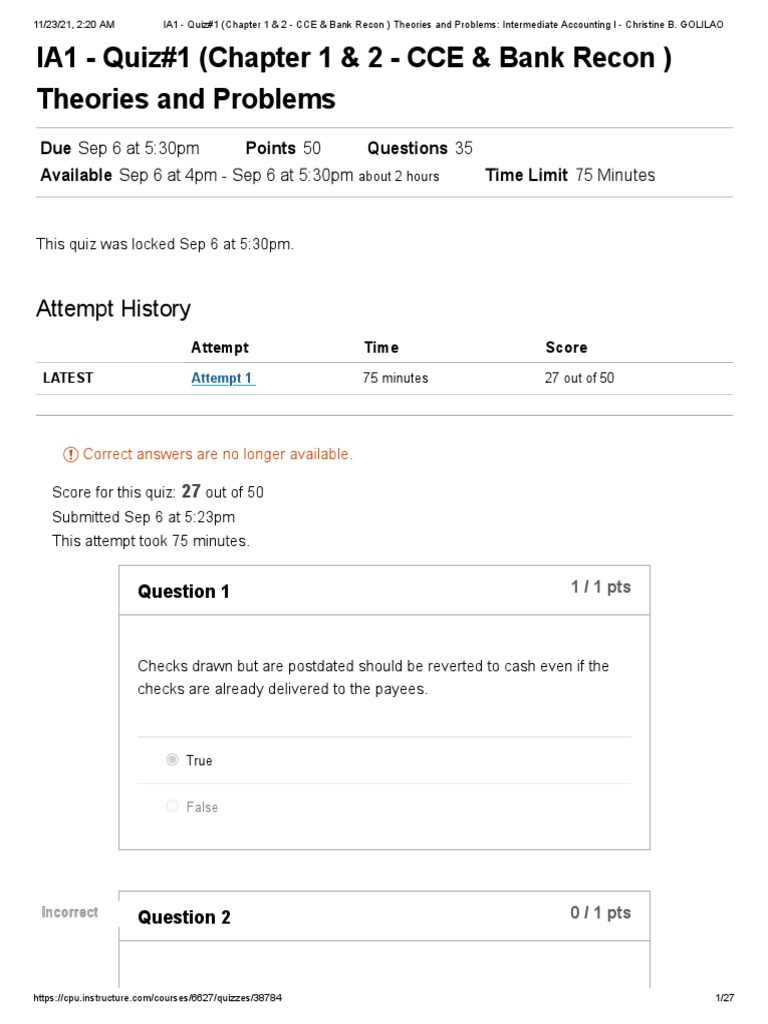Click the Score column header
The height and width of the screenshot is (1024, 768).
click(x=566, y=348)
